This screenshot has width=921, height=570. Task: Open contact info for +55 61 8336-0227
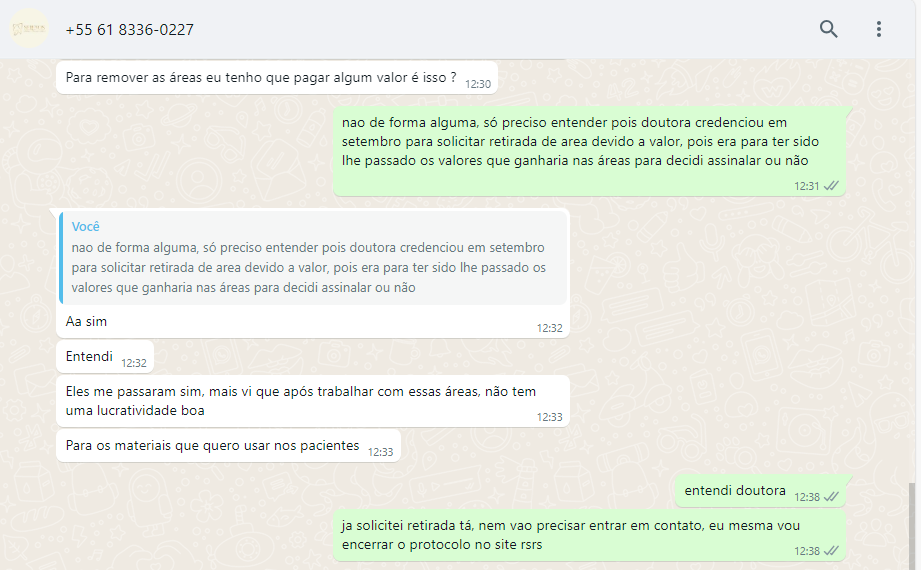point(130,29)
